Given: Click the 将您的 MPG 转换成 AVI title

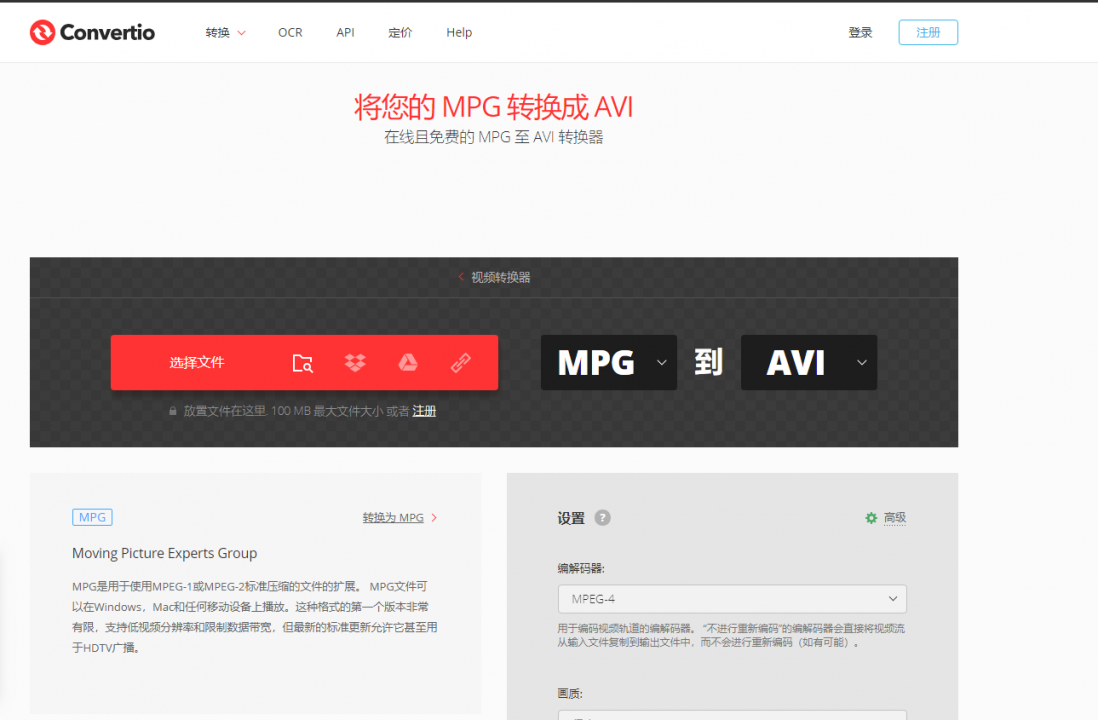Looking at the screenshot, I should tap(494, 107).
